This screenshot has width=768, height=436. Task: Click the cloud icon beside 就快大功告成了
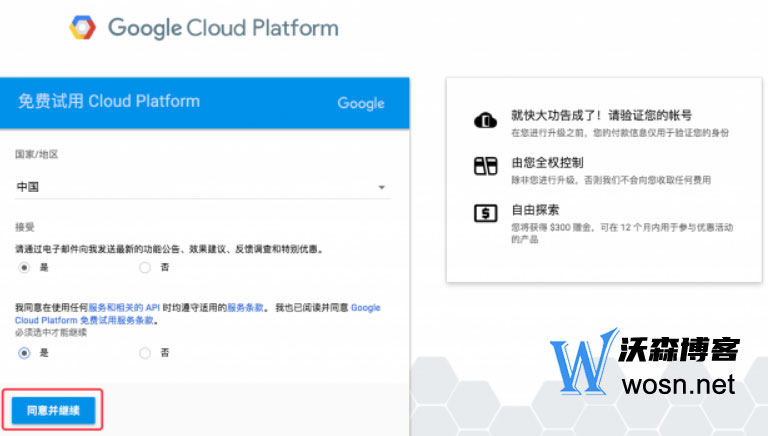tap(485, 120)
